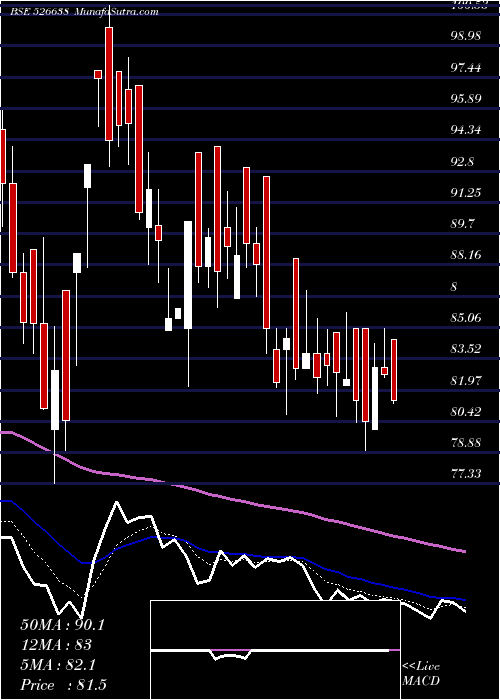Click the 5MA : 82.1 reading
This screenshot has width=500, height=700.
coord(58,665)
